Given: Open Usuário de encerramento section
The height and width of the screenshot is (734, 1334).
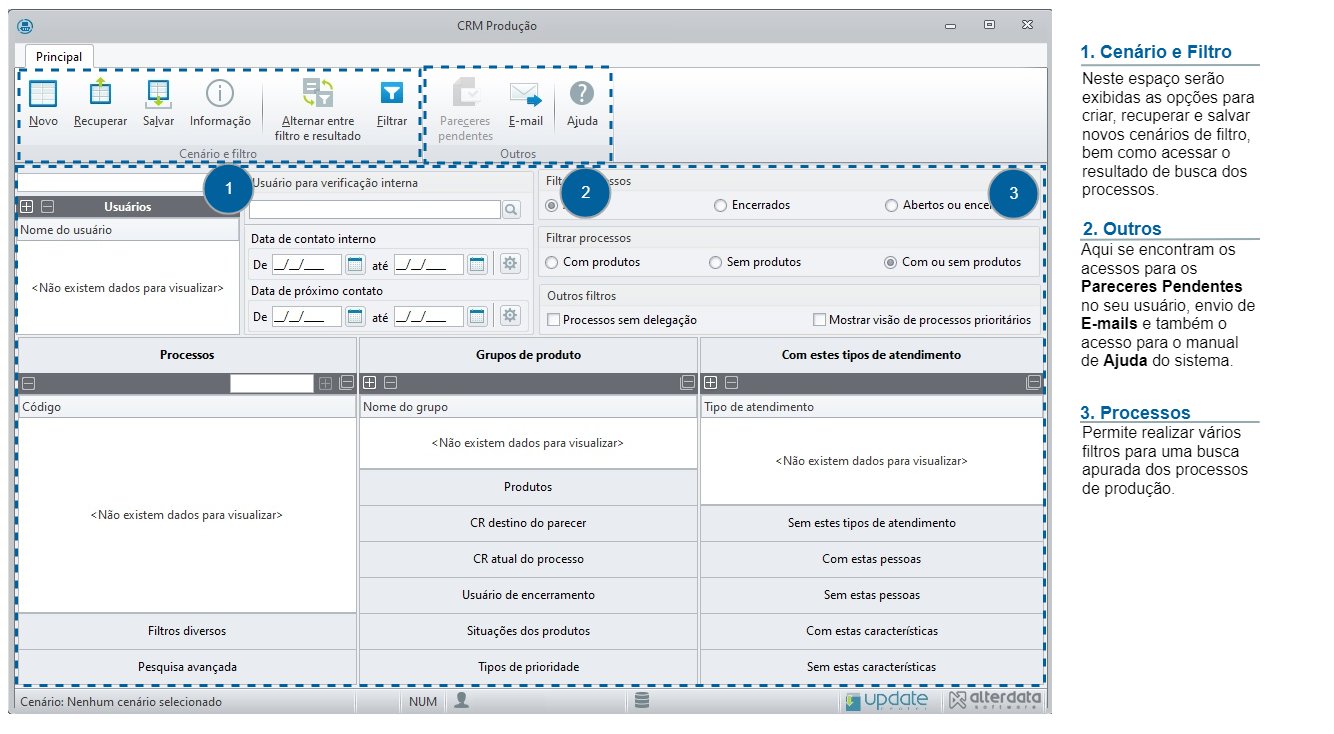Looking at the screenshot, I should click(x=528, y=595).
